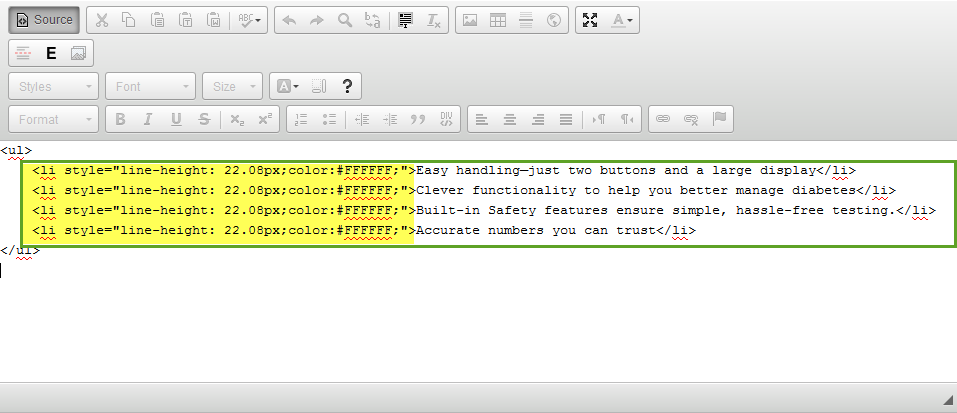Screen dimensions: 957x413
Task: Align text right
Action: [x=538, y=120]
